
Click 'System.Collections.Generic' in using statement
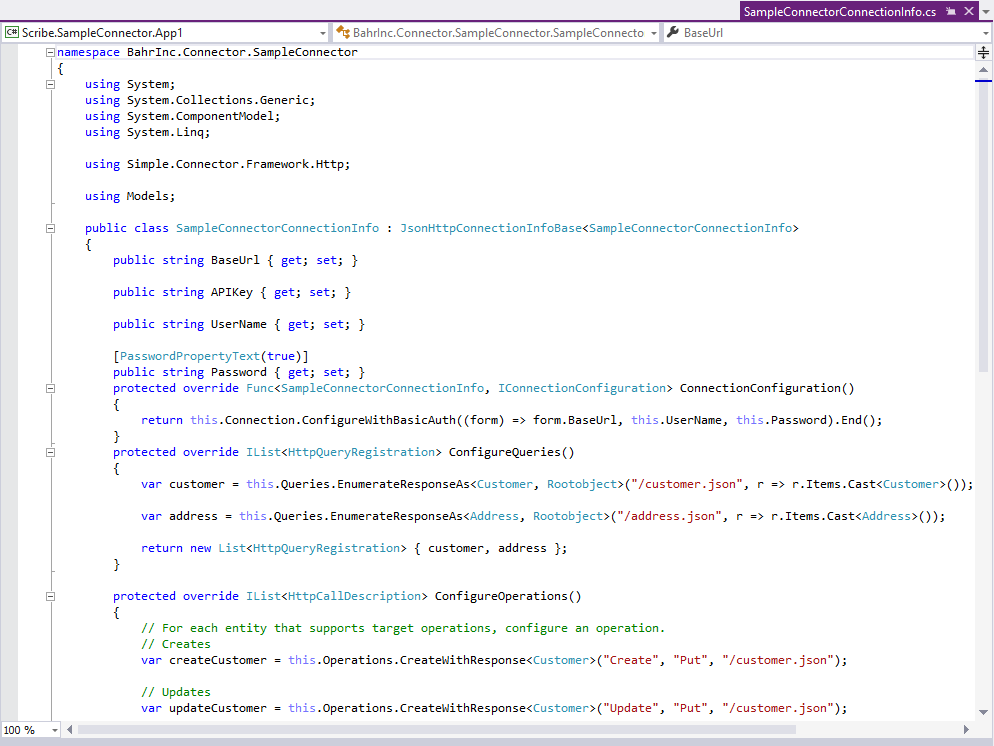click(217, 100)
